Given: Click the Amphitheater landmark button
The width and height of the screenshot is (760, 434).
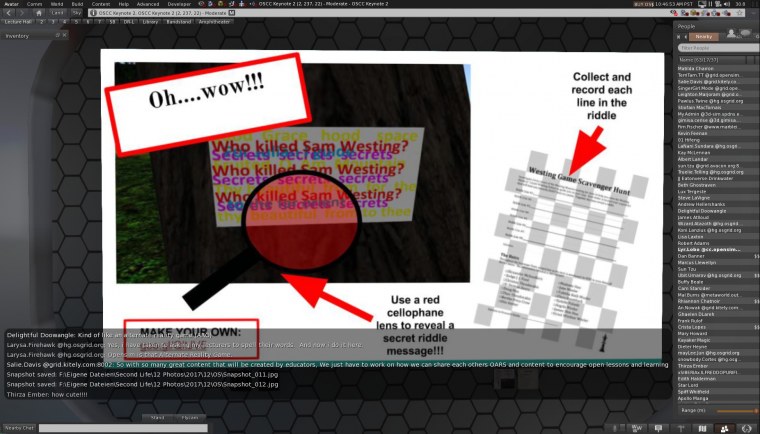Looking at the screenshot, I should (213, 20).
